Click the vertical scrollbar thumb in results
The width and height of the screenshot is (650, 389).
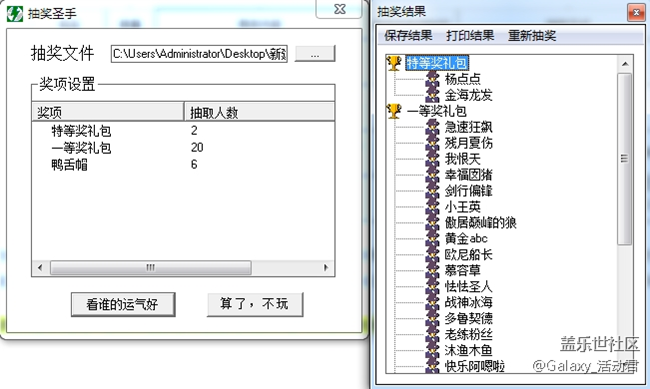pos(625,159)
